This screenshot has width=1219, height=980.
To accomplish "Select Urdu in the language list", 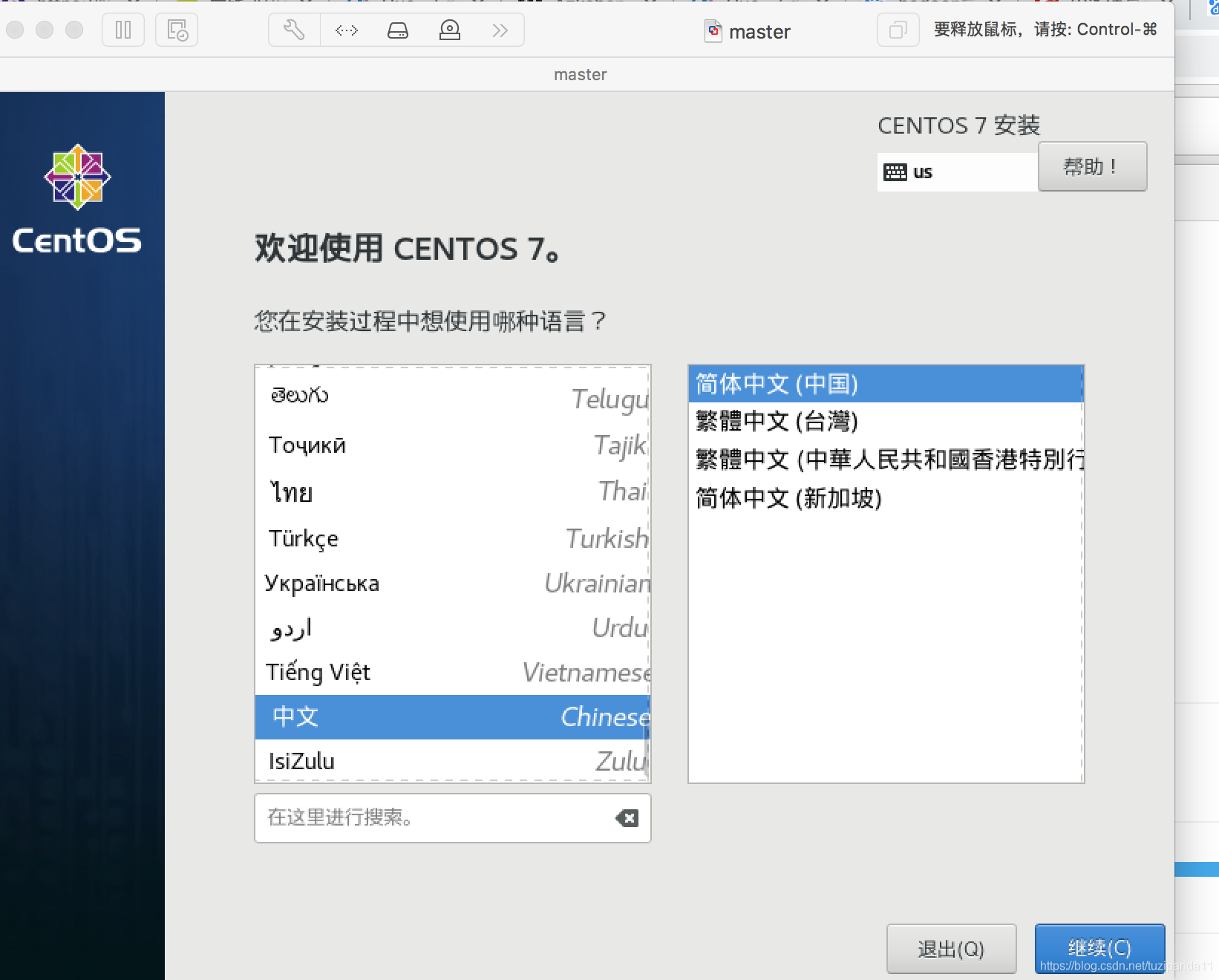I will pos(452,628).
